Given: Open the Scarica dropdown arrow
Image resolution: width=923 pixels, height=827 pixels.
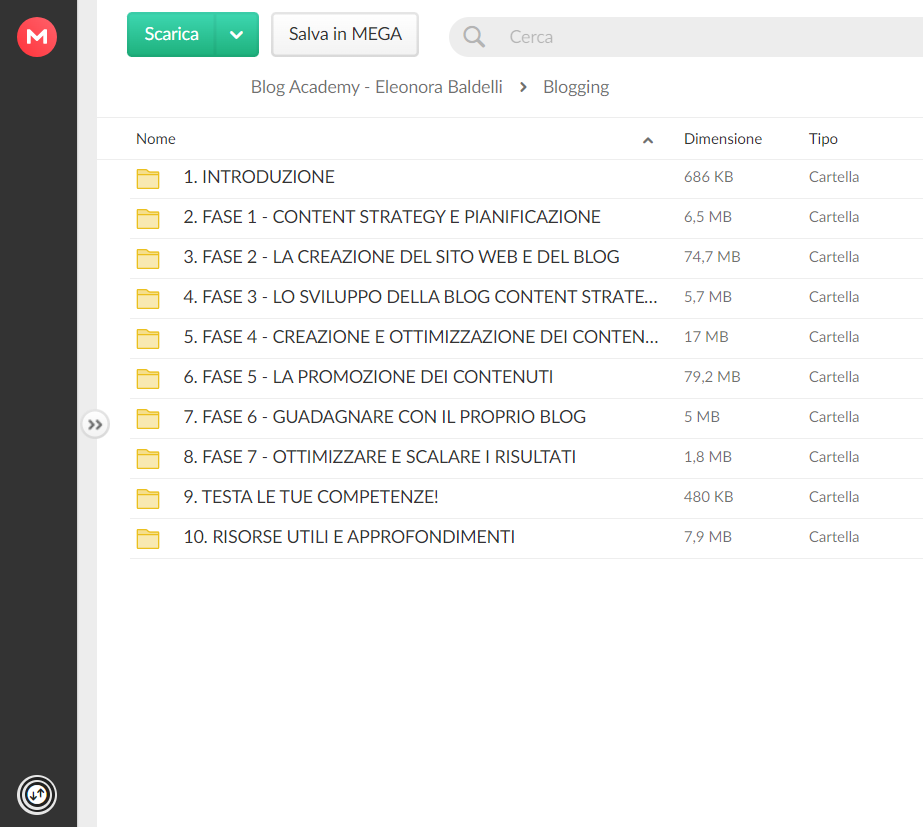Looking at the screenshot, I should click(x=237, y=35).
